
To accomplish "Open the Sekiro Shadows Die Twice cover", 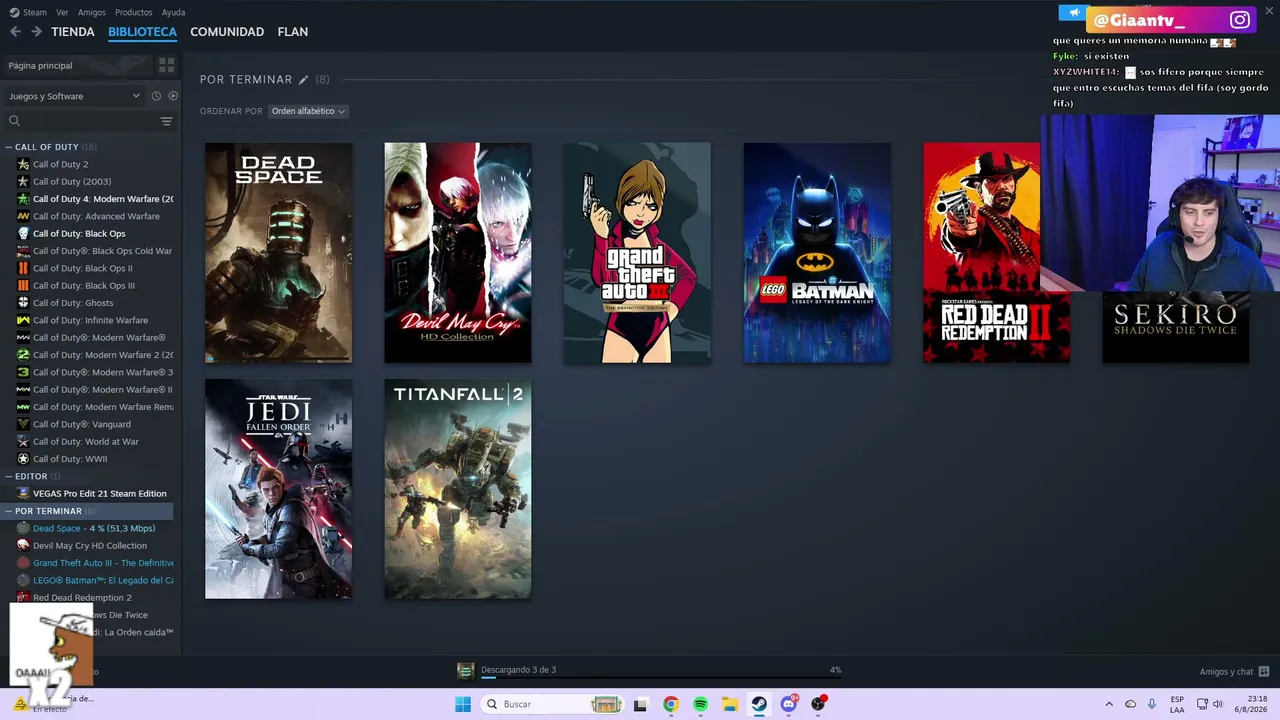I will click(1176, 326).
